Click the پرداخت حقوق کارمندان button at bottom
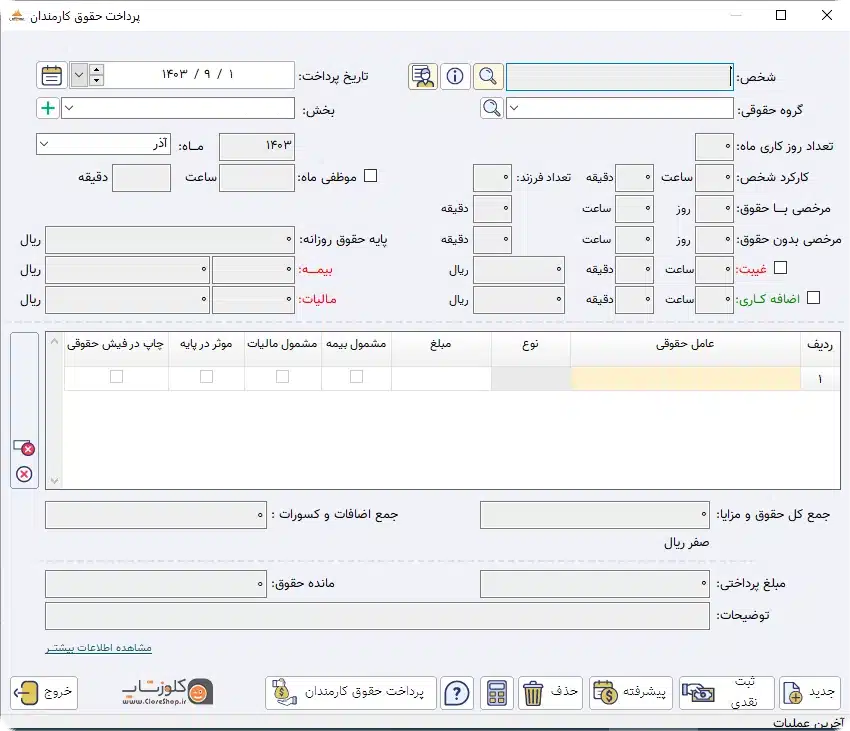 click(351, 692)
